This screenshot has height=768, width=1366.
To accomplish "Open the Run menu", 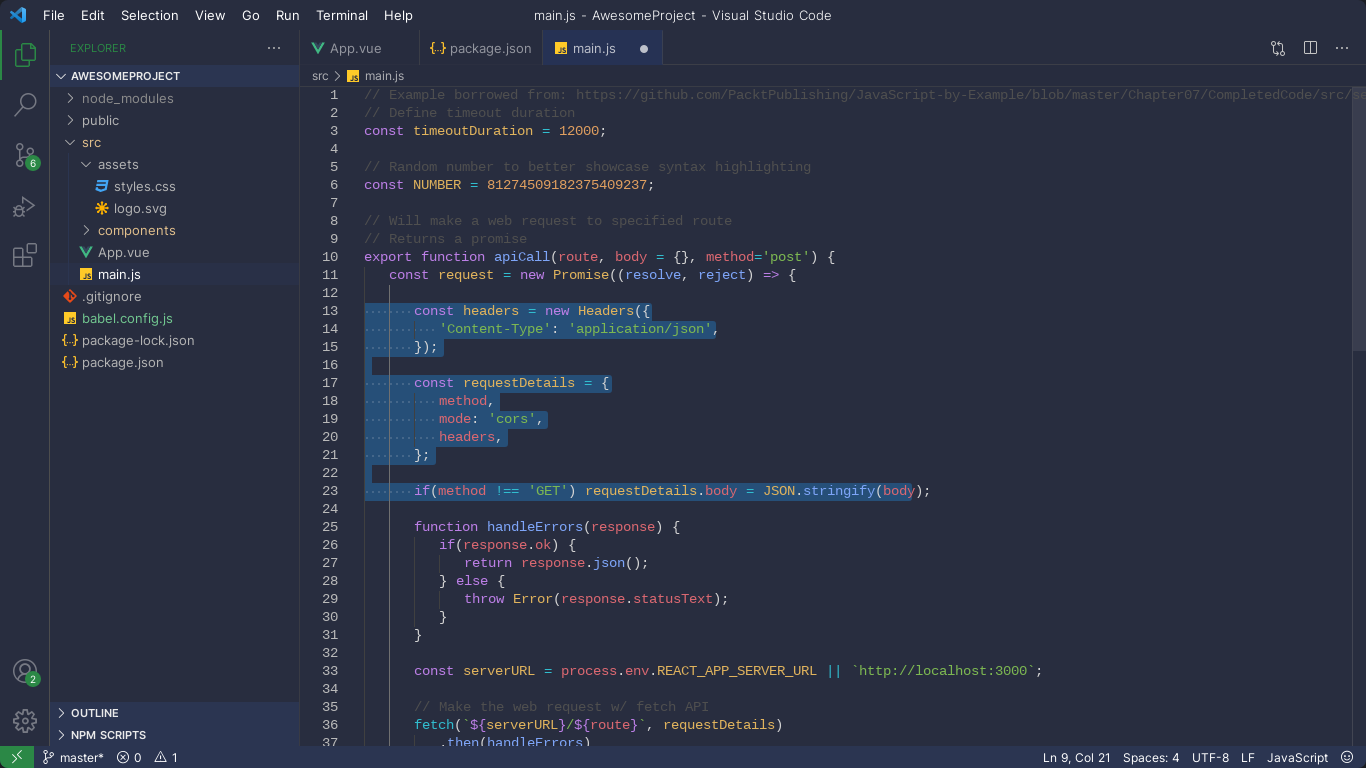I will click(288, 15).
